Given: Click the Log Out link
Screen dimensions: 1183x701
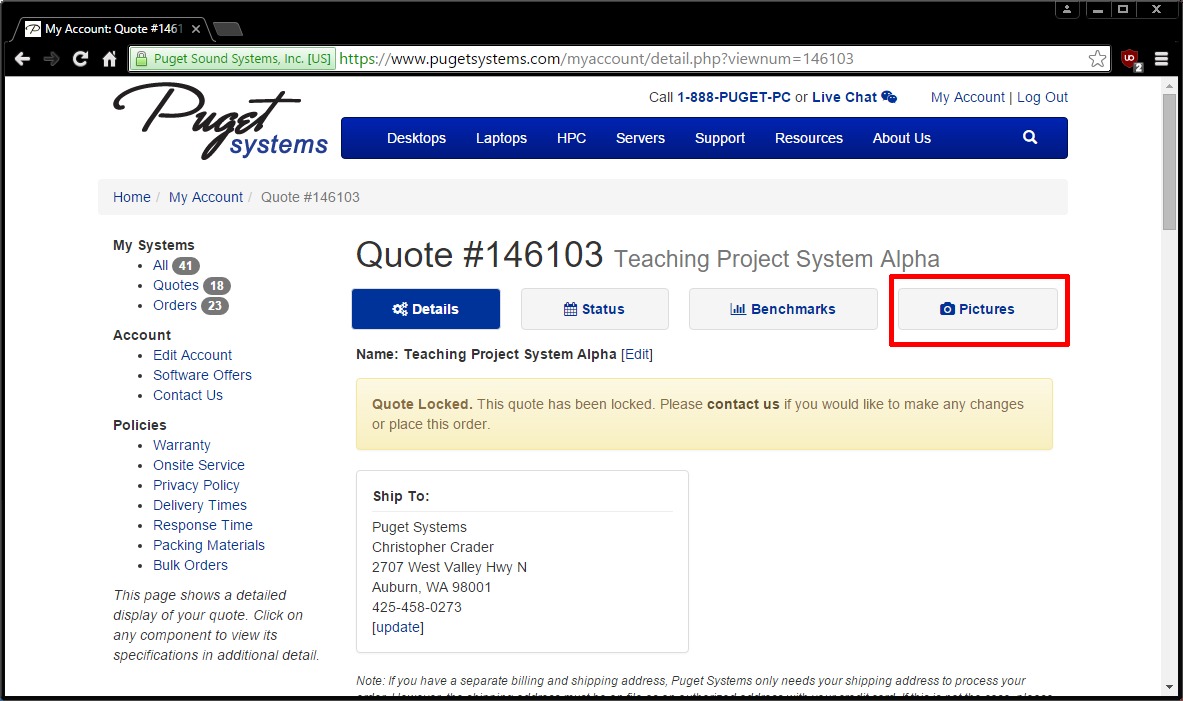Looking at the screenshot, I should 1042,97.
